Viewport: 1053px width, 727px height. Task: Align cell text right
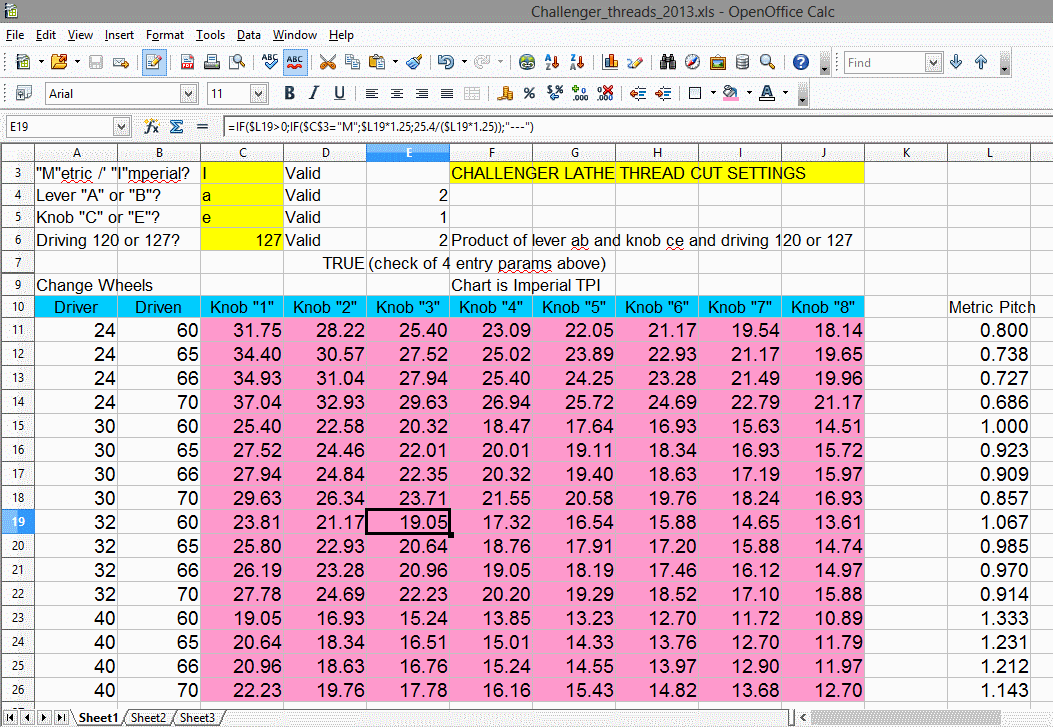pyautogui.click(x=422, y=93)
